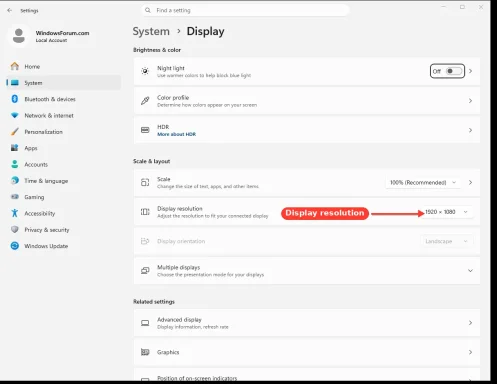Open the Graphics settings row
This screenshot has height=384, width=497.
[307, 352]
